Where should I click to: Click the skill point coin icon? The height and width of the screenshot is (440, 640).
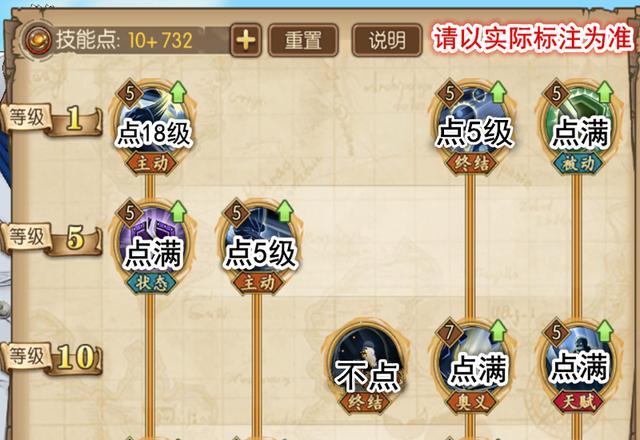38,40
